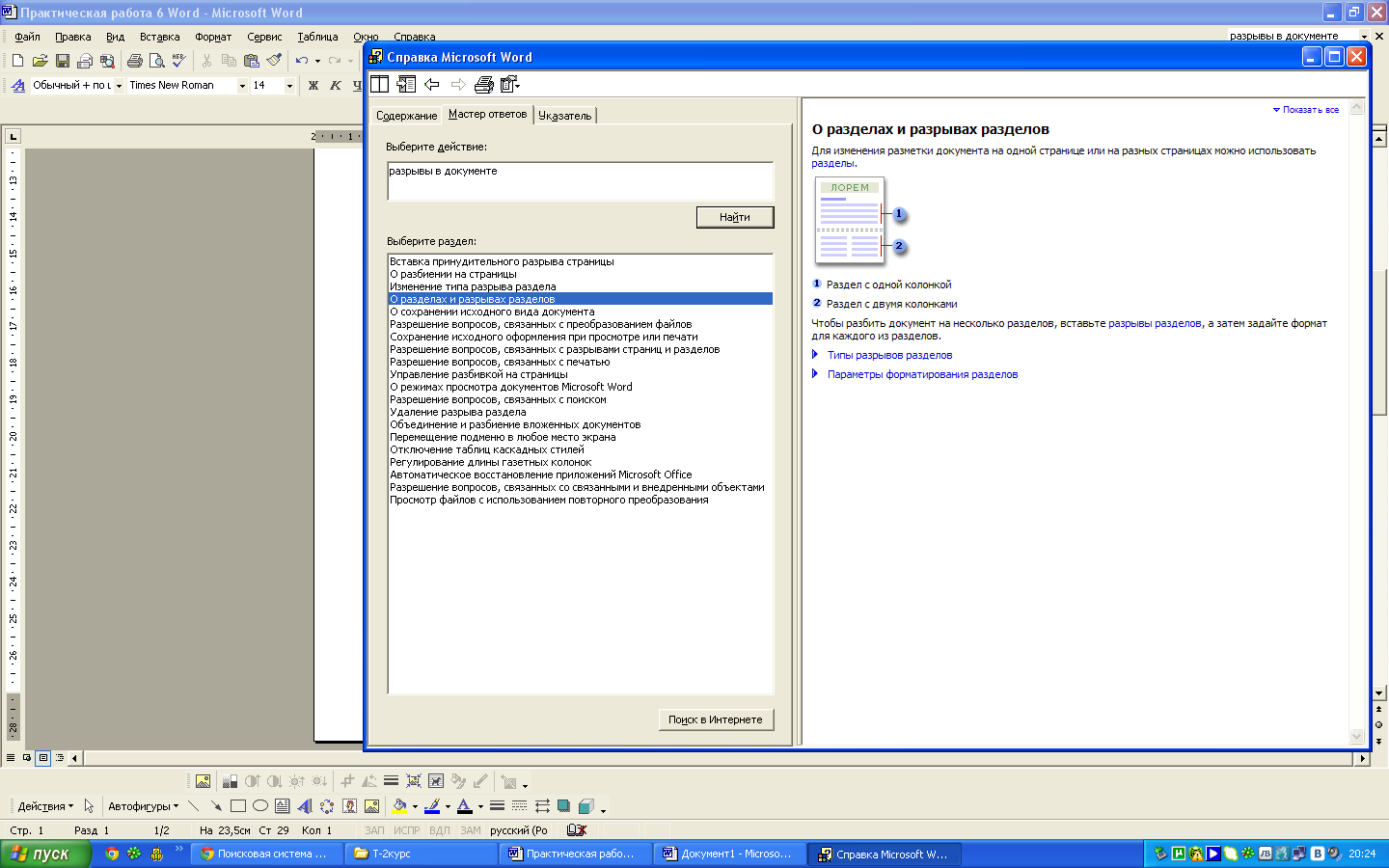Save the document with the floppy icon

(x=62, y=61)
